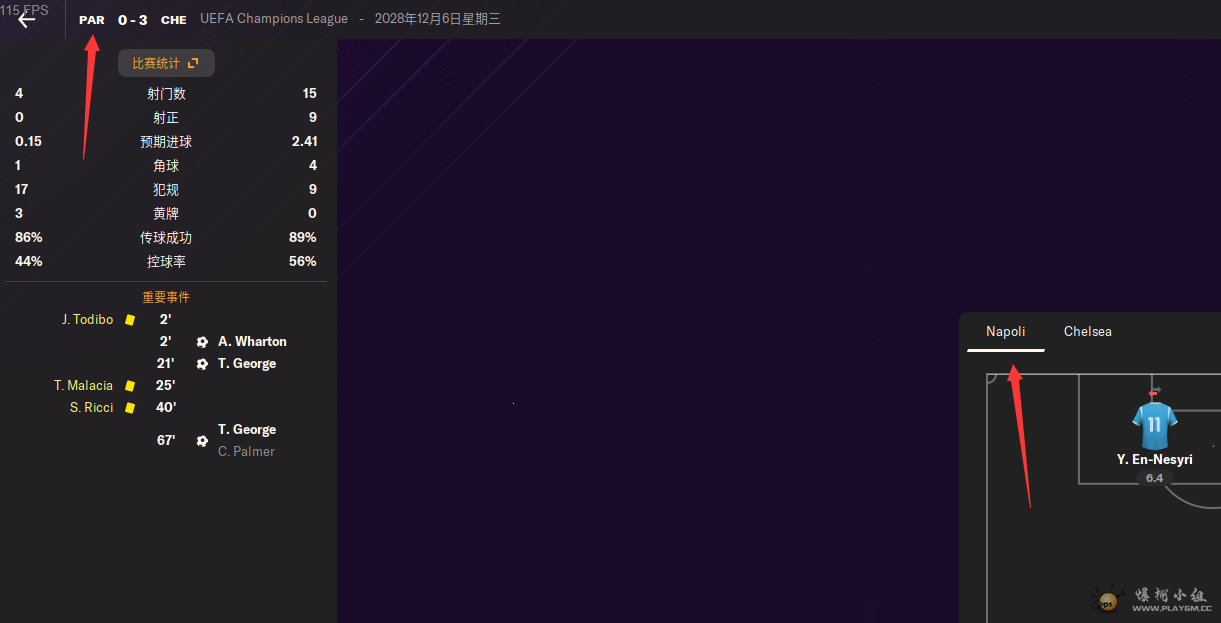This screenshot has width=1221, height=623.
Task: Select T. George in the 67' goal event
Action: point(247,430)
